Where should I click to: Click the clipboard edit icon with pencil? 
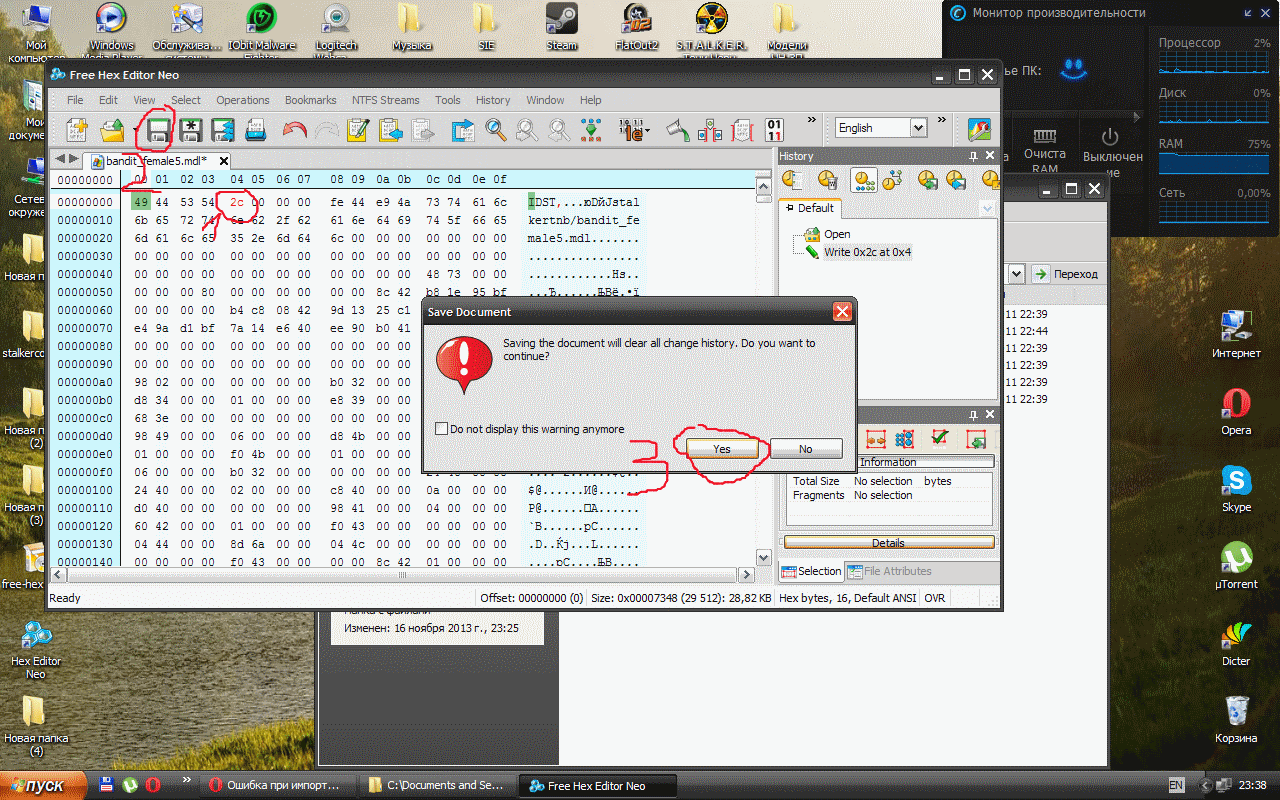[x=357, y=129]
